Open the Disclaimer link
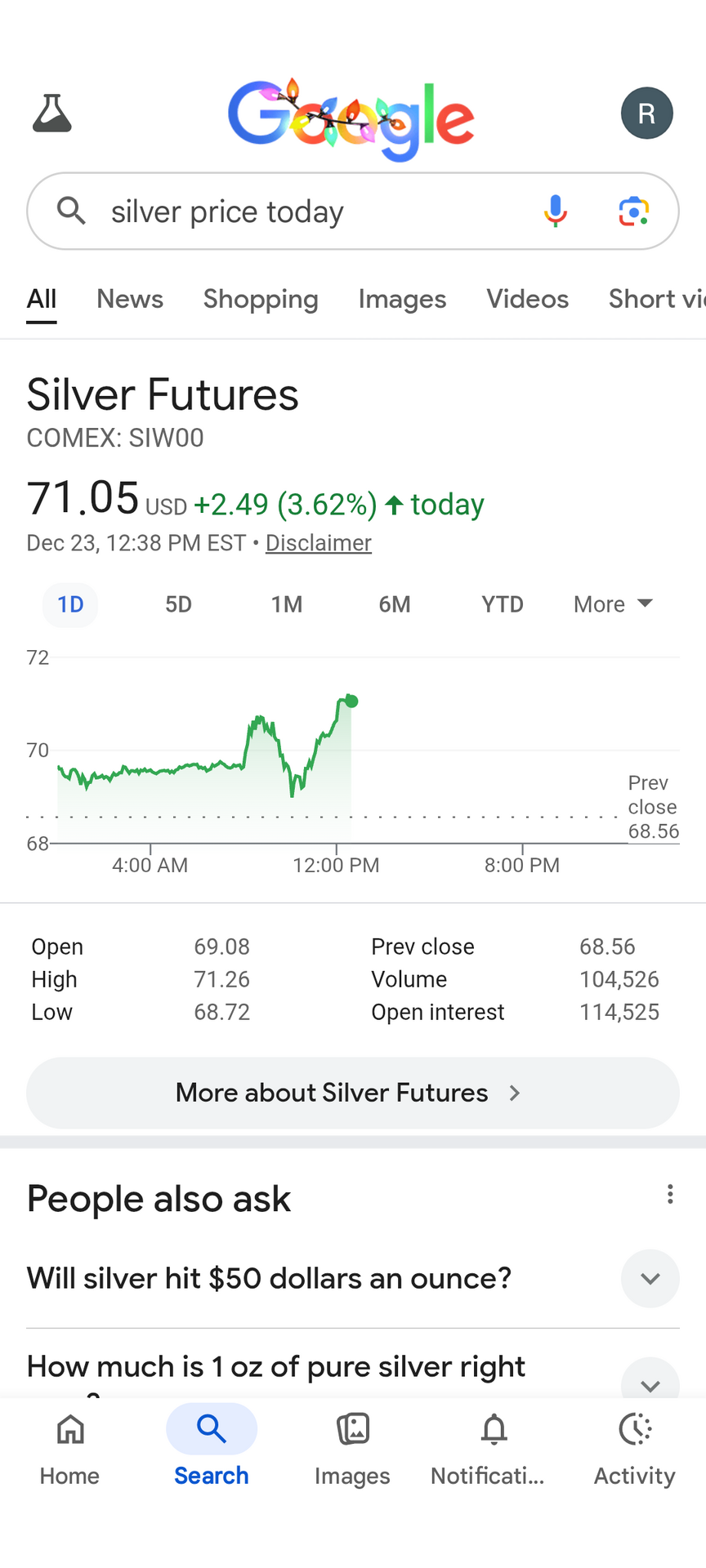This screenshot has height=1568, width=706. coord(319,543)
